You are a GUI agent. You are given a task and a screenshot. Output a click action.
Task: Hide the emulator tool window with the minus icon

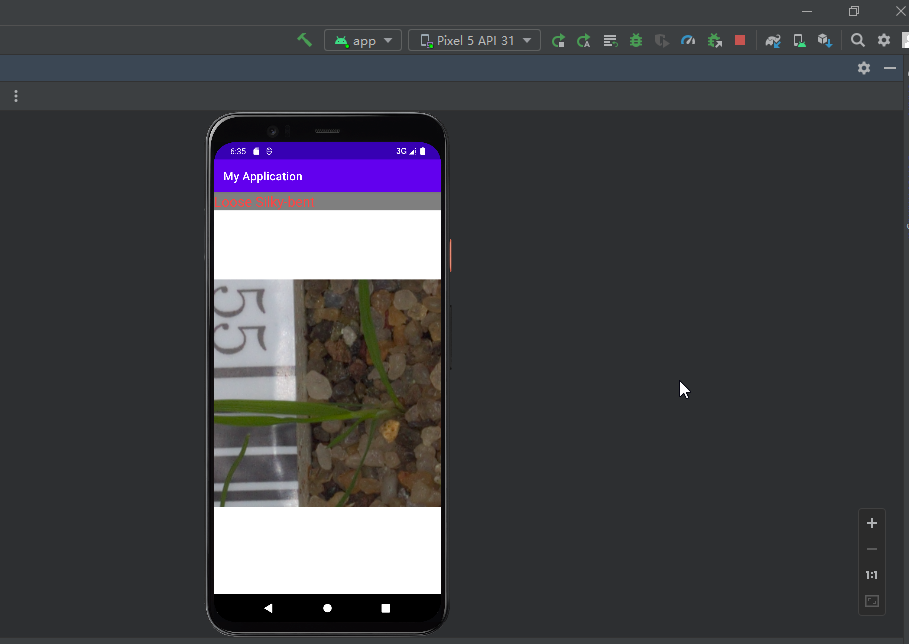point(890,68)
